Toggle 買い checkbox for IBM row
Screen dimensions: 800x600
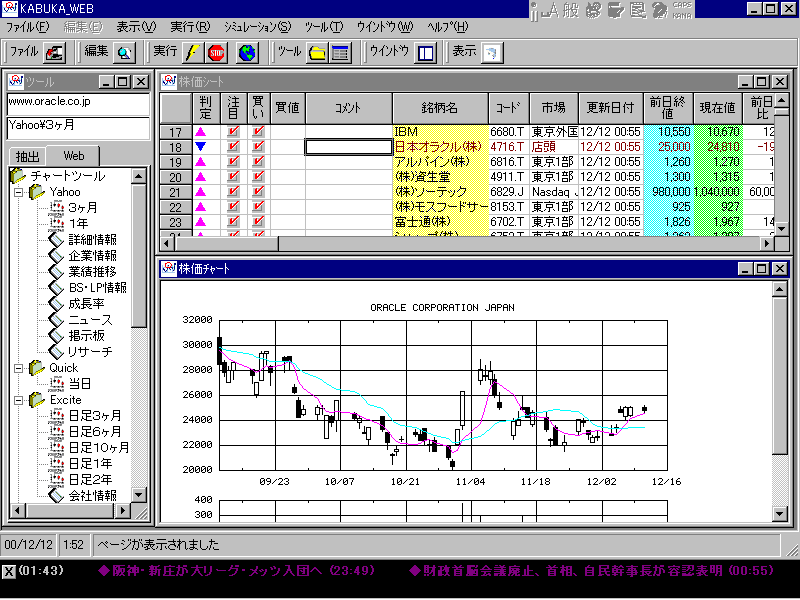258,132
